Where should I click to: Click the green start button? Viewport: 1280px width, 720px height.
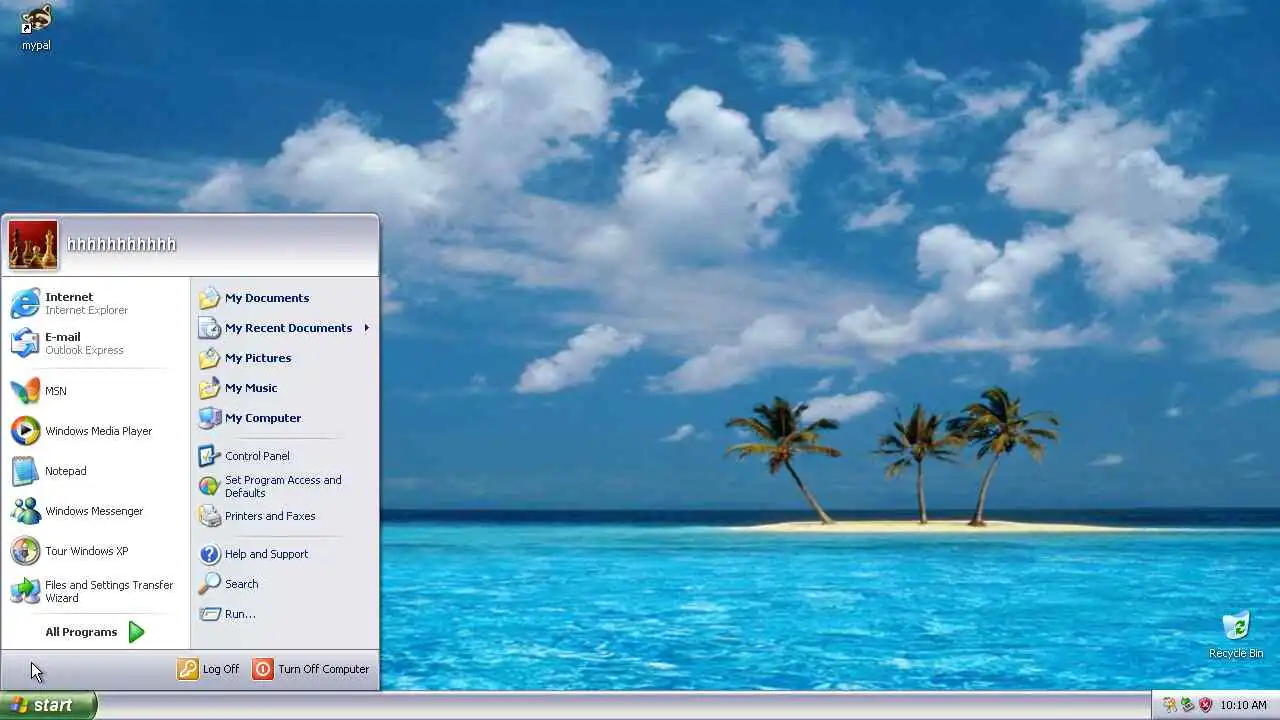point(48,705)
